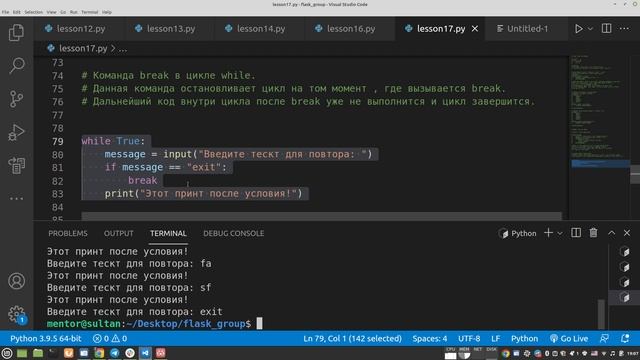Switch to the lesson16.py tab
The image size is (640, 360).
(x=350, y=29)
